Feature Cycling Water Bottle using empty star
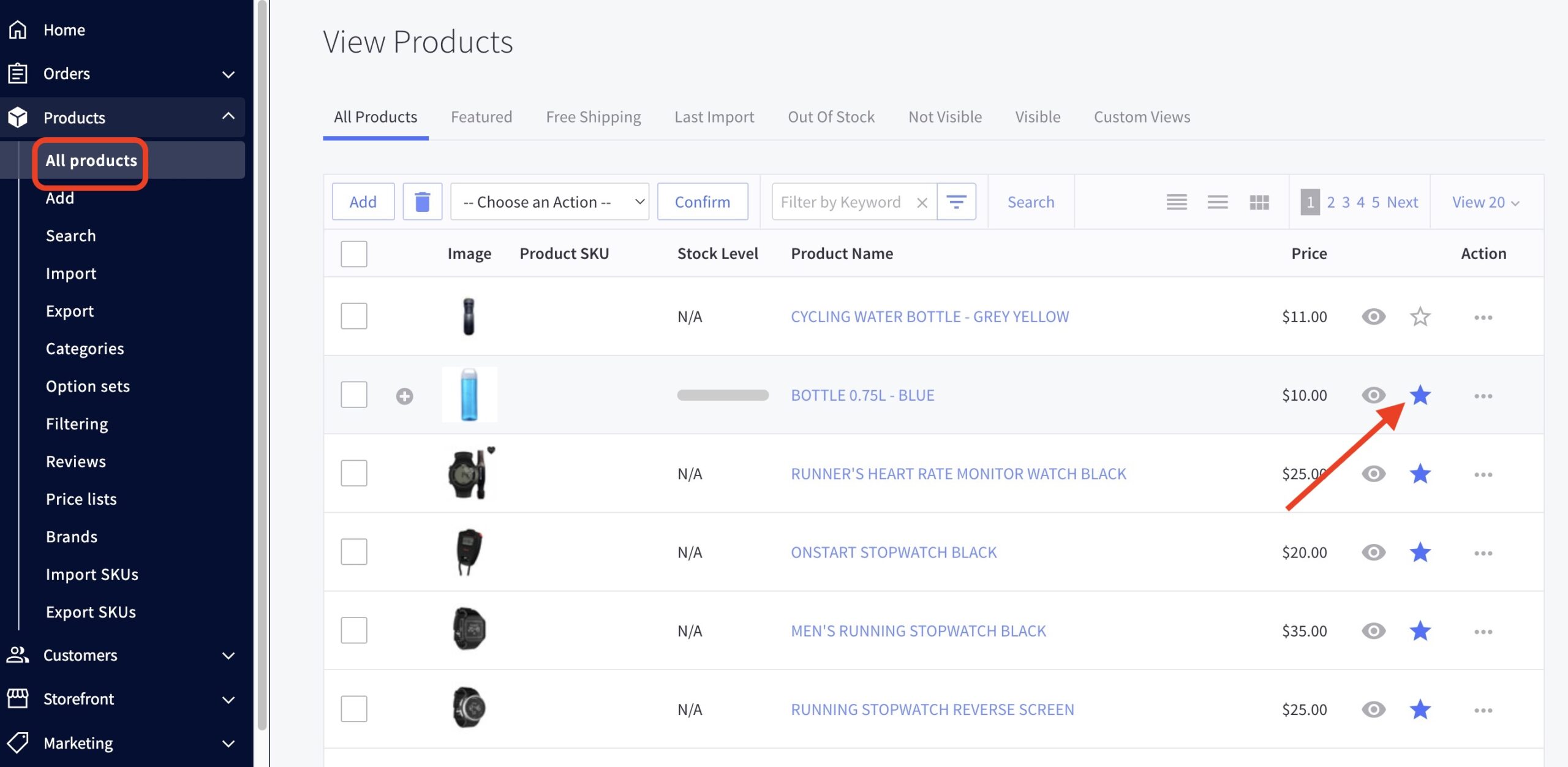 click(x=1420, y=317)
